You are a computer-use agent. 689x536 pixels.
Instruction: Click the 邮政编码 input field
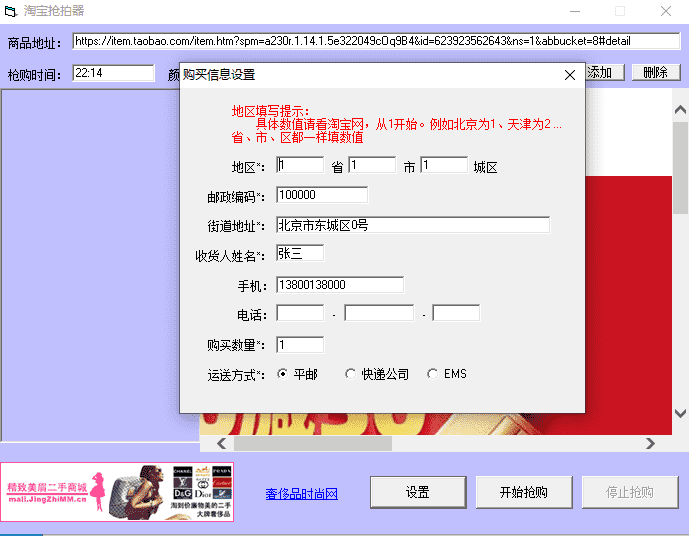[x=321, y=195]
